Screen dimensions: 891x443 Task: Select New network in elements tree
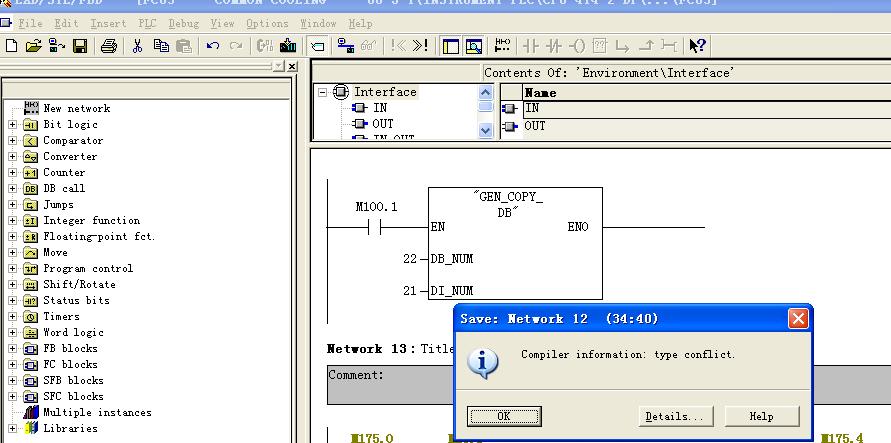coord(77,108)
